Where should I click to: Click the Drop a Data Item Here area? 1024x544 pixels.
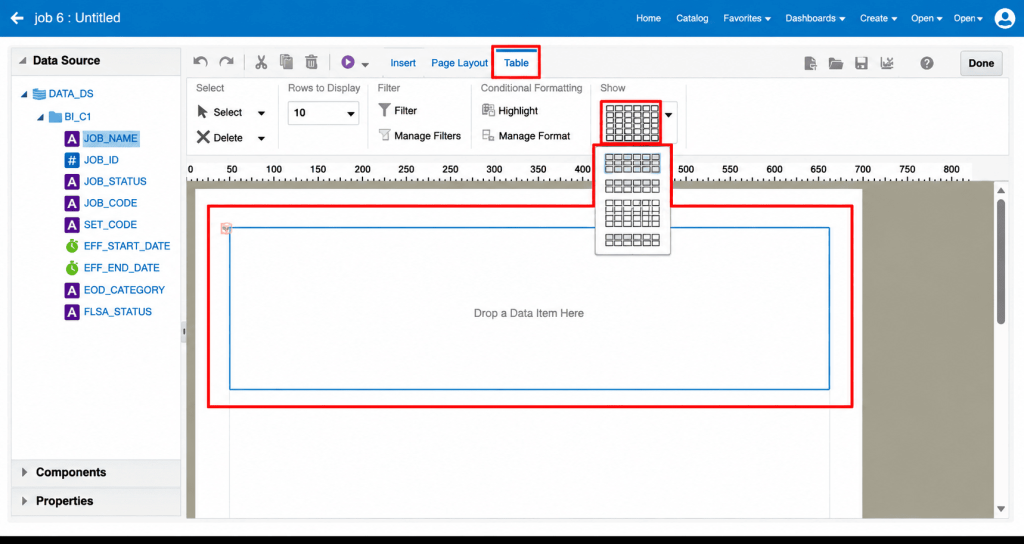tap(529, 309)
